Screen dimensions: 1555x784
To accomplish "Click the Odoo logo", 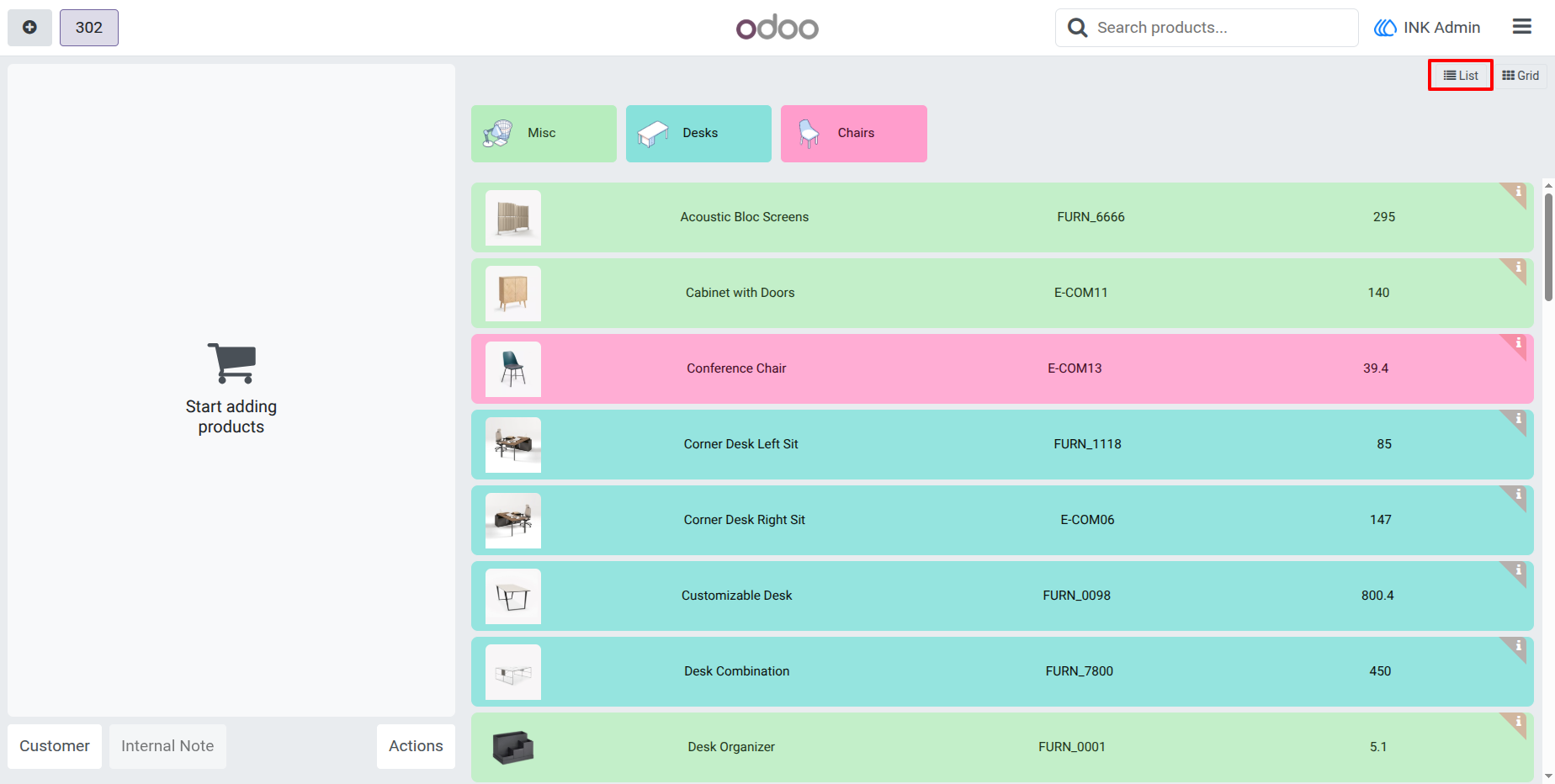I will [777, 28].
